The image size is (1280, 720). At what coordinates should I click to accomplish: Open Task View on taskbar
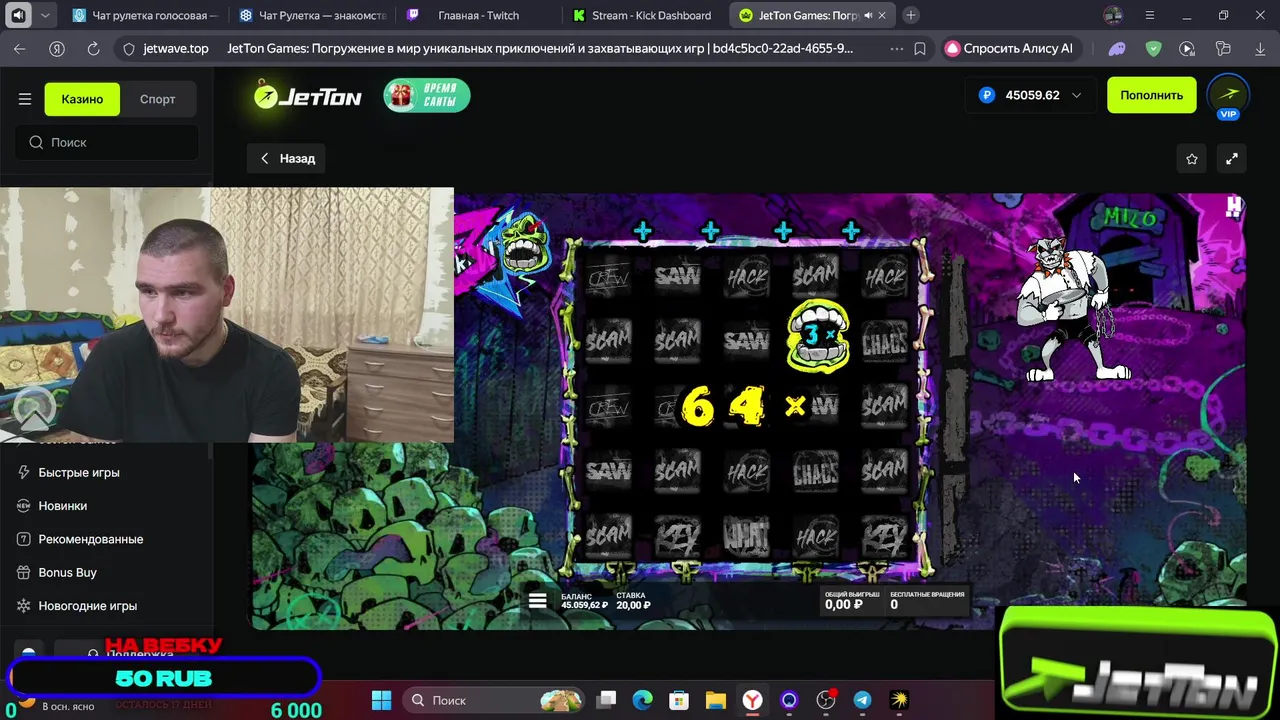coord(607,700)
